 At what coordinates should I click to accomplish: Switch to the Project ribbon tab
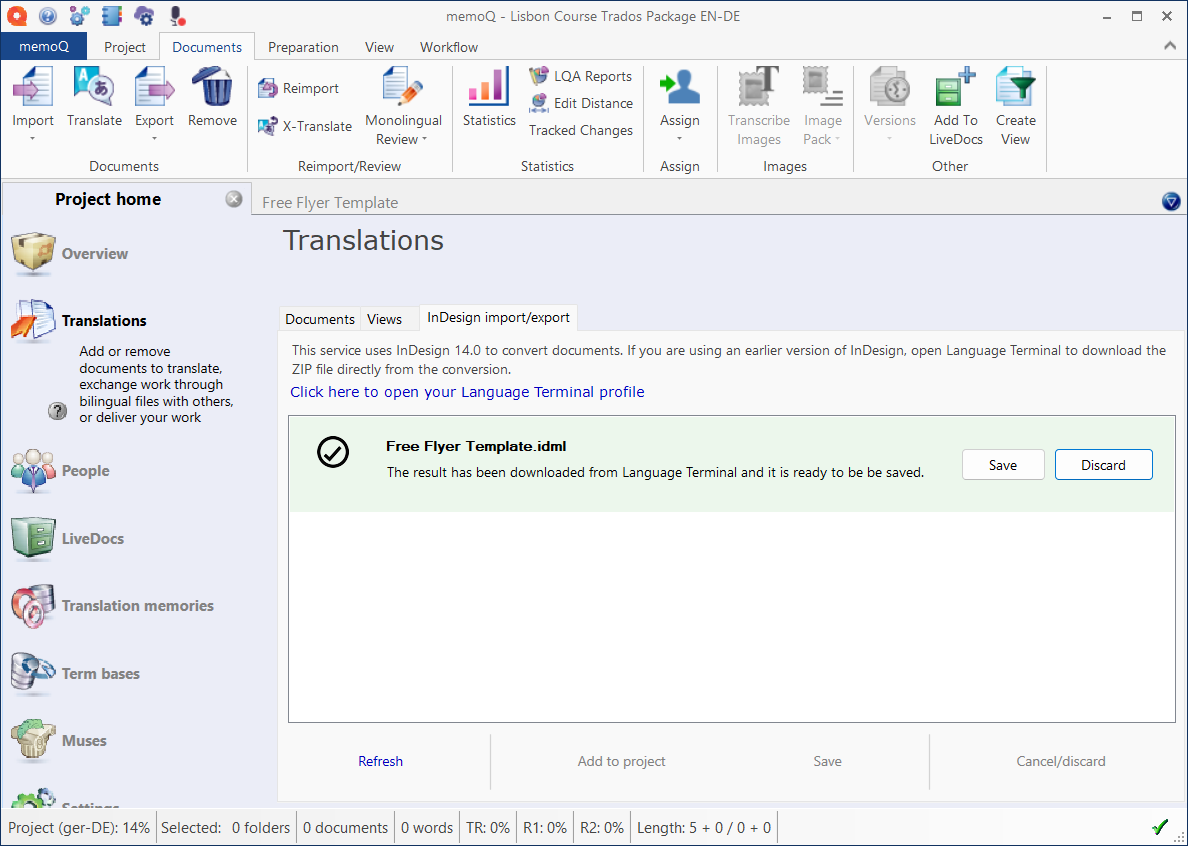[125, 47]
